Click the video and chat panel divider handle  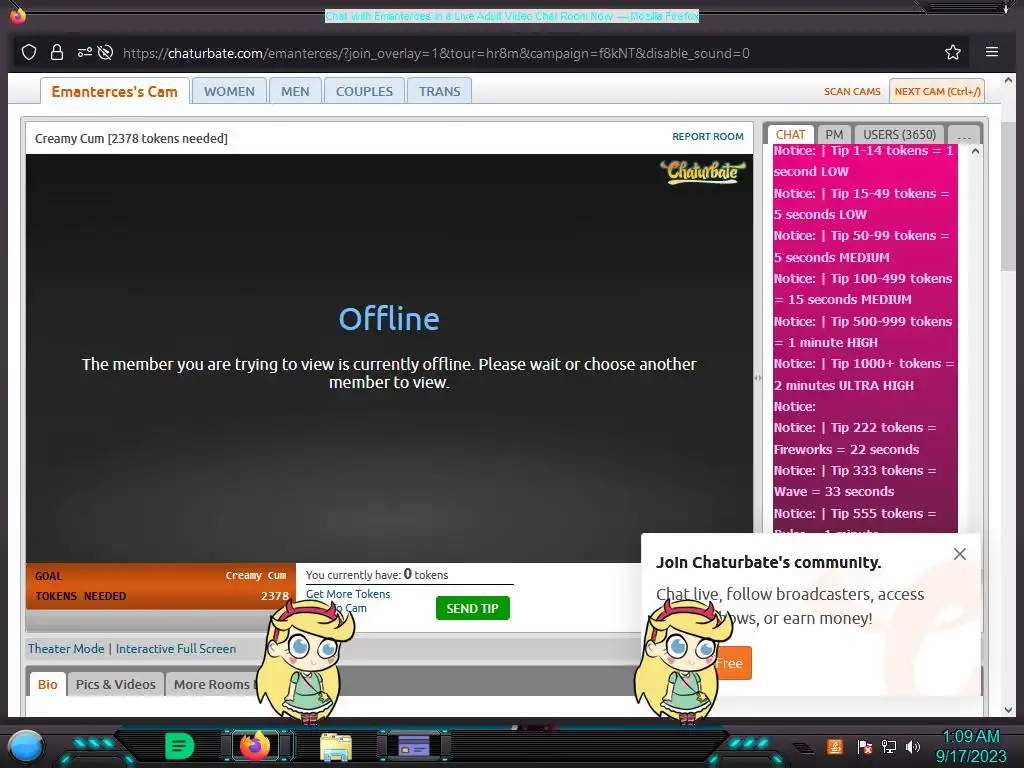coord(758,377)
